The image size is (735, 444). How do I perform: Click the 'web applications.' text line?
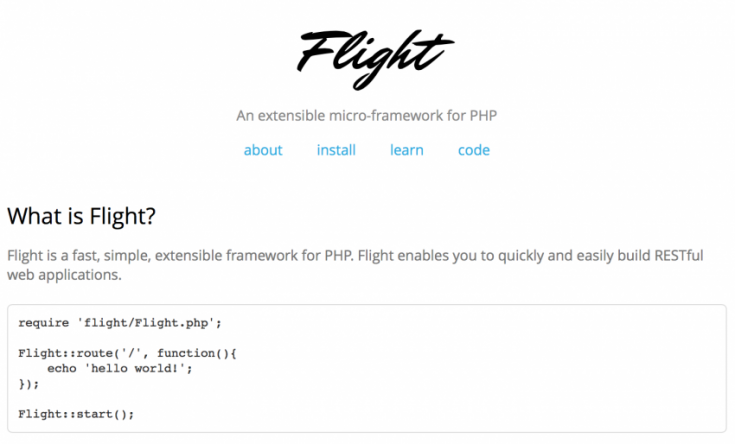pos(64,275)
